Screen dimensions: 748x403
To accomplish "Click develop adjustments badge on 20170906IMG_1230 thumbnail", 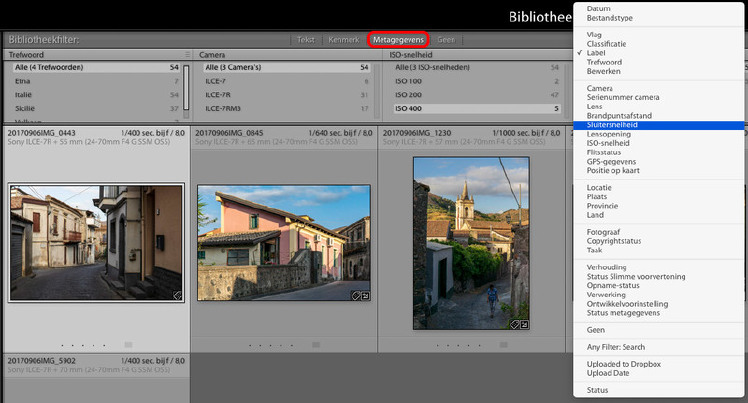I will 524,325.
